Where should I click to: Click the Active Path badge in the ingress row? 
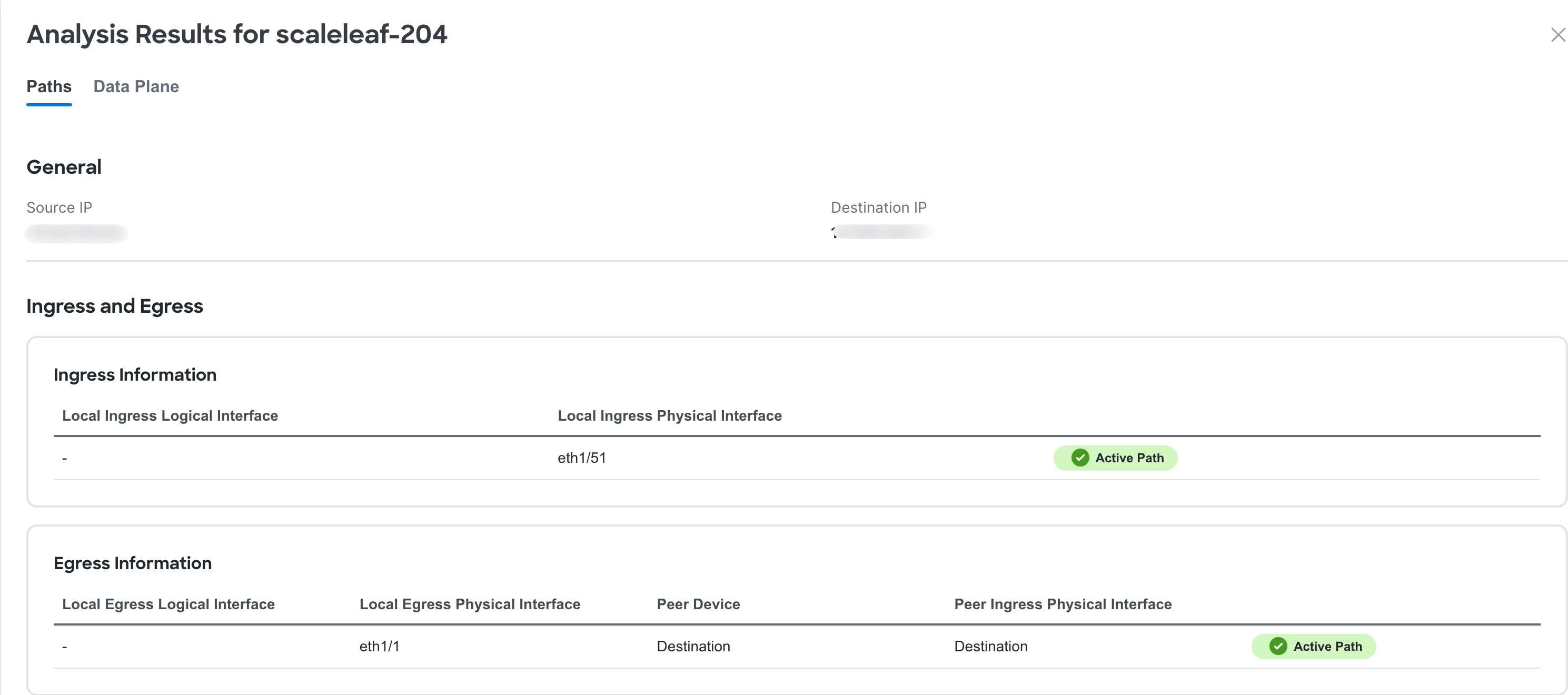(x=1115, y=458)
